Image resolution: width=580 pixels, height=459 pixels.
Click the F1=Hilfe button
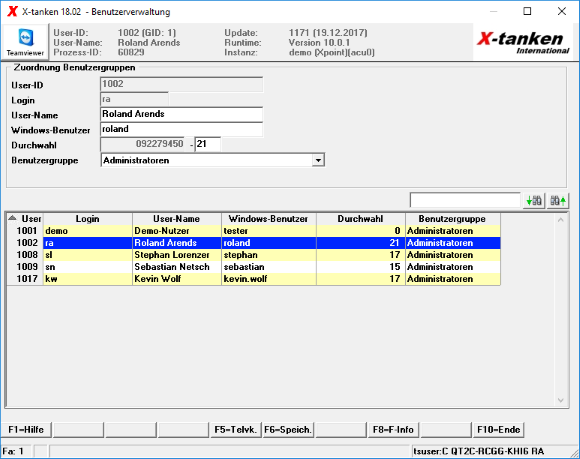tap(26, 430)
